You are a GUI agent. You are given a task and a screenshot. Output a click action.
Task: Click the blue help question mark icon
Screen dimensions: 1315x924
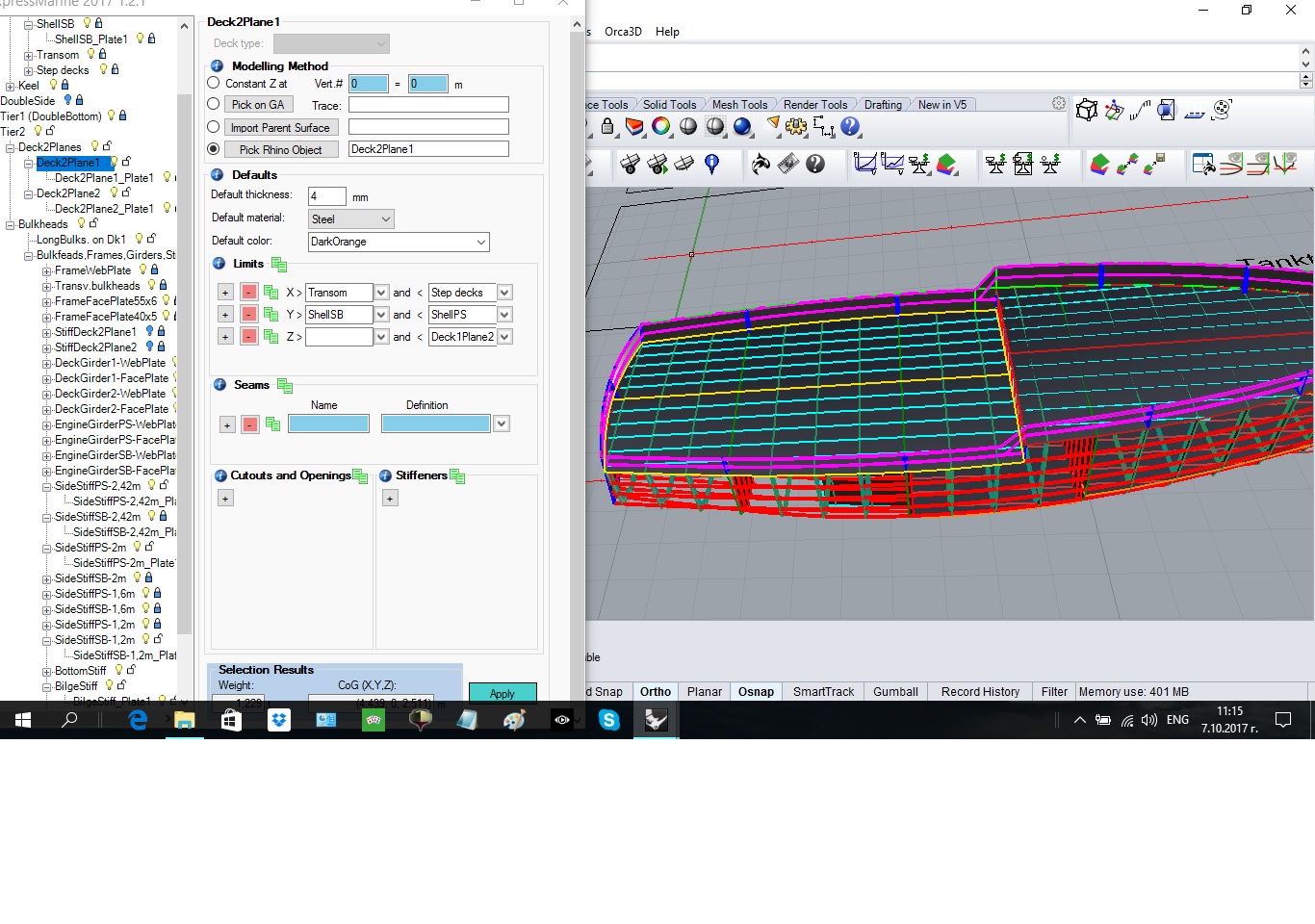(850, 126)
